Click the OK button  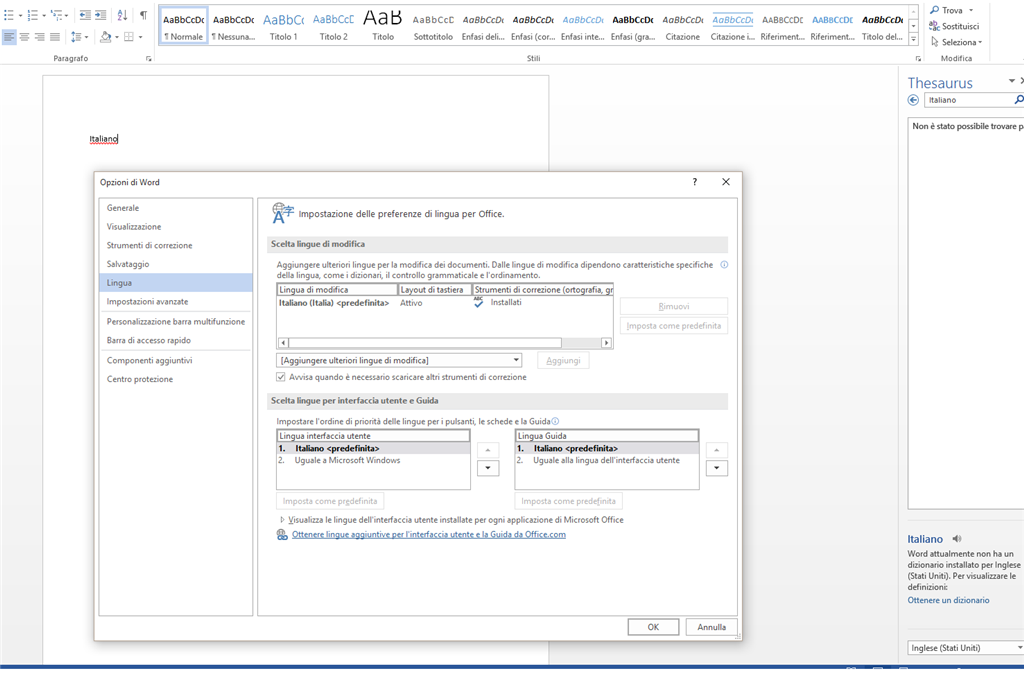(x=653, y=627)
